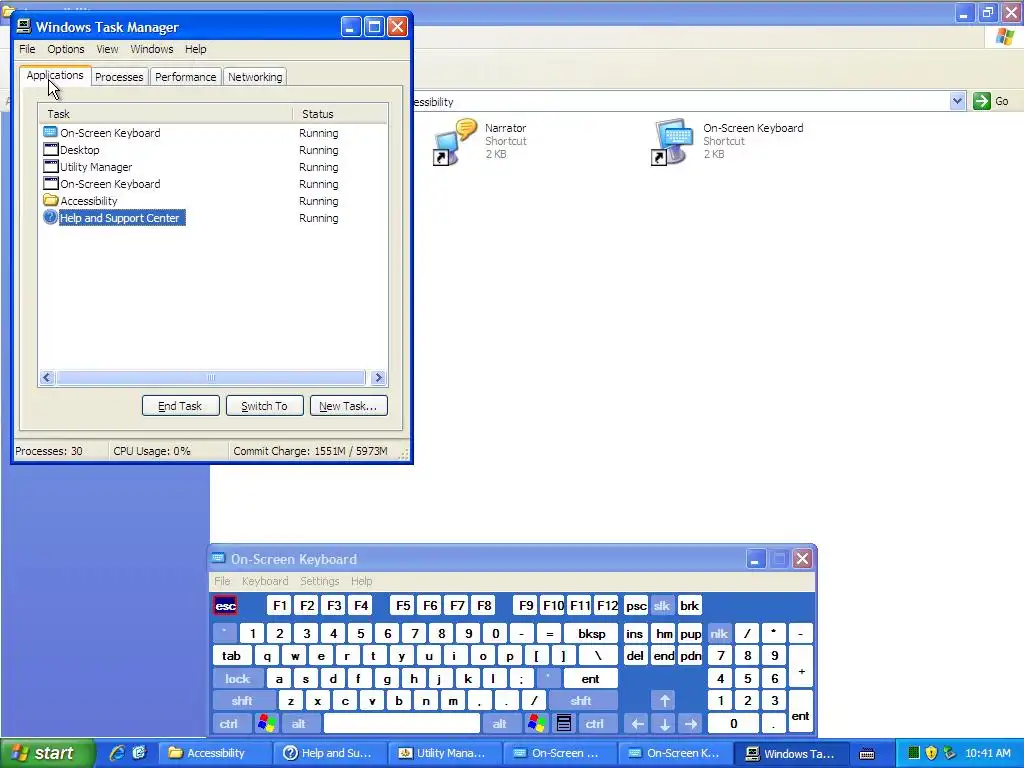Open the Narrator shortcut icon
This screenshot has height=768, width=1024.
tap(455, 141)
